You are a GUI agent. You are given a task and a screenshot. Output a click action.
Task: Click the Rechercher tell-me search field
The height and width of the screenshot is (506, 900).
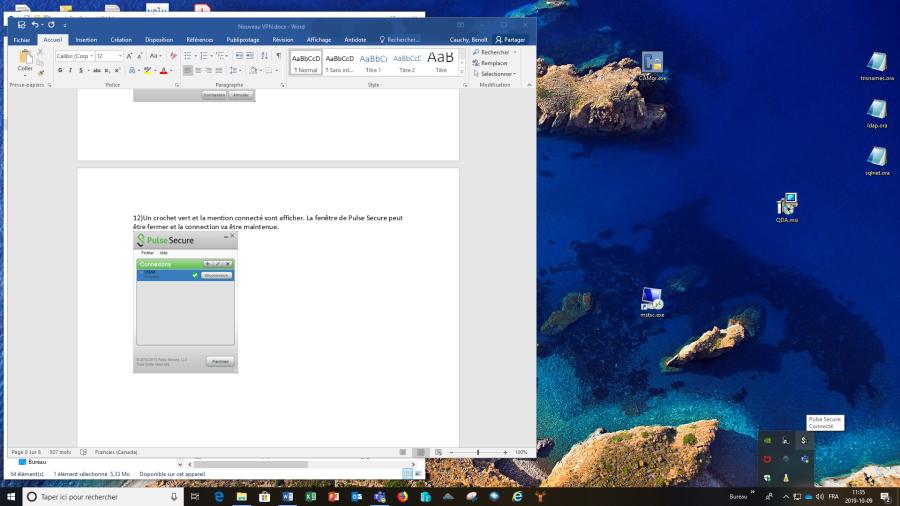[399, 40]
